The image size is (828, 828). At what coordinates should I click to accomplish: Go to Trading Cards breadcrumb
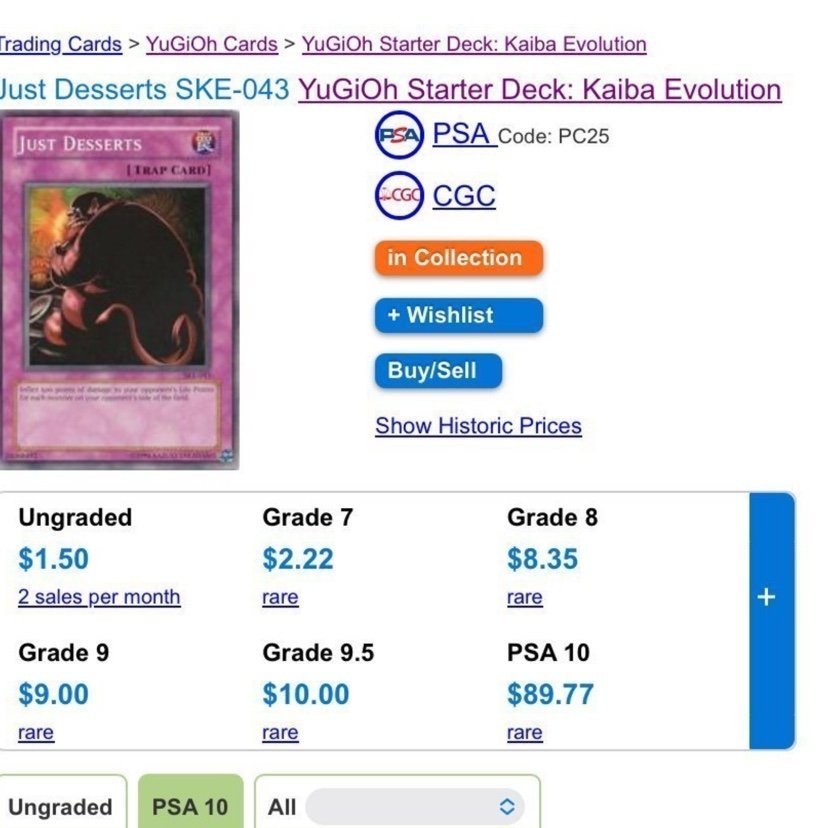(x=60, y=44)
